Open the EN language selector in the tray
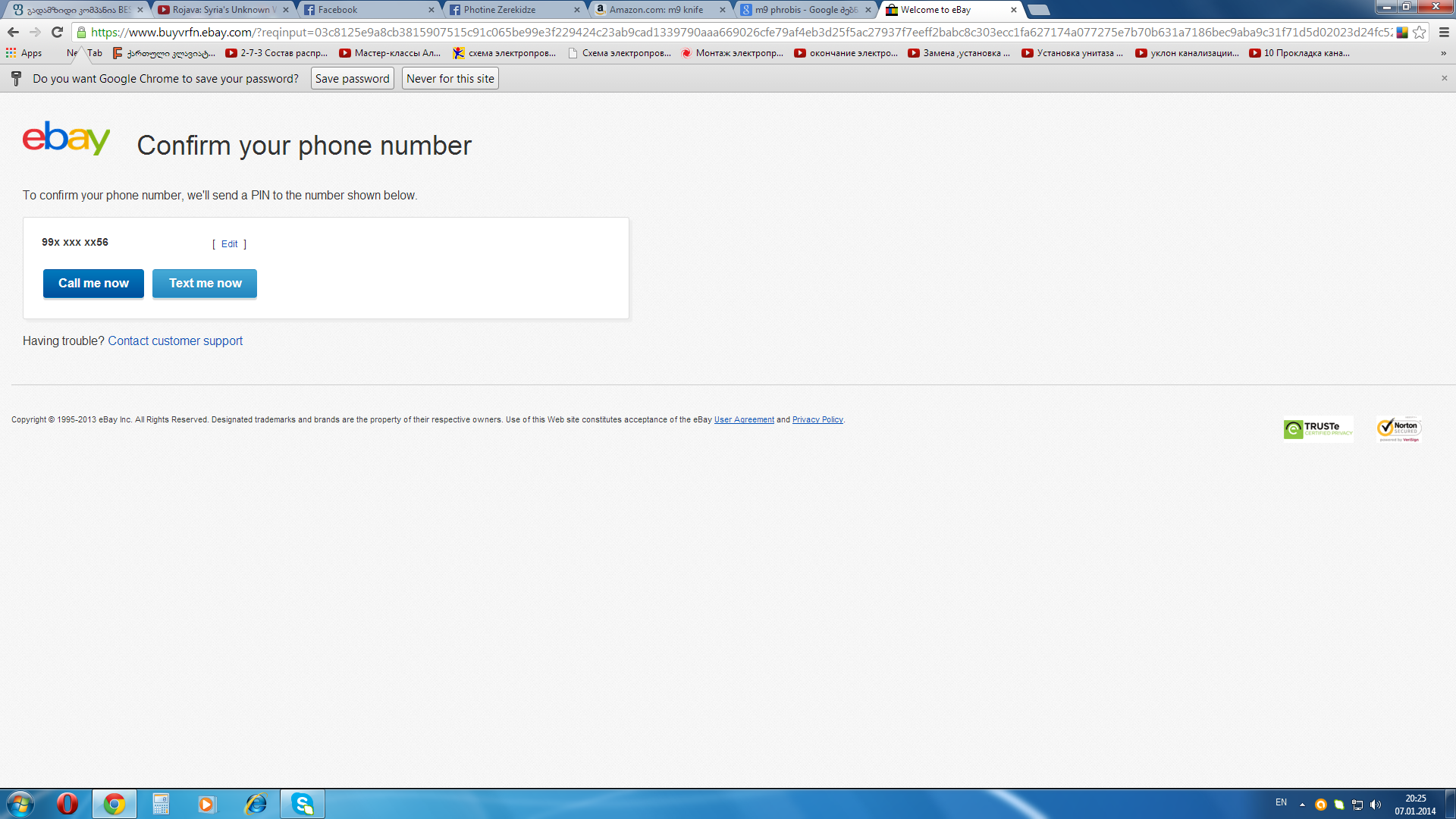1456x819 pixels. (x=1281, y=802)
